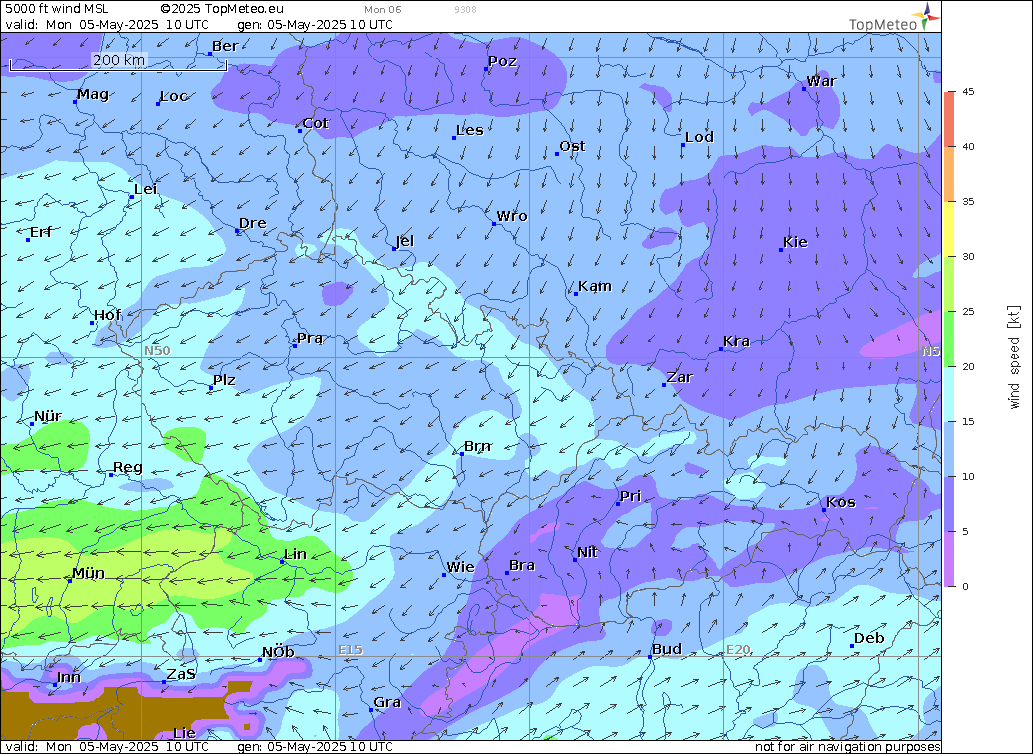Click the Zar city label
The width and height of the screenshot is (1033, 754).
click(679, 377)
